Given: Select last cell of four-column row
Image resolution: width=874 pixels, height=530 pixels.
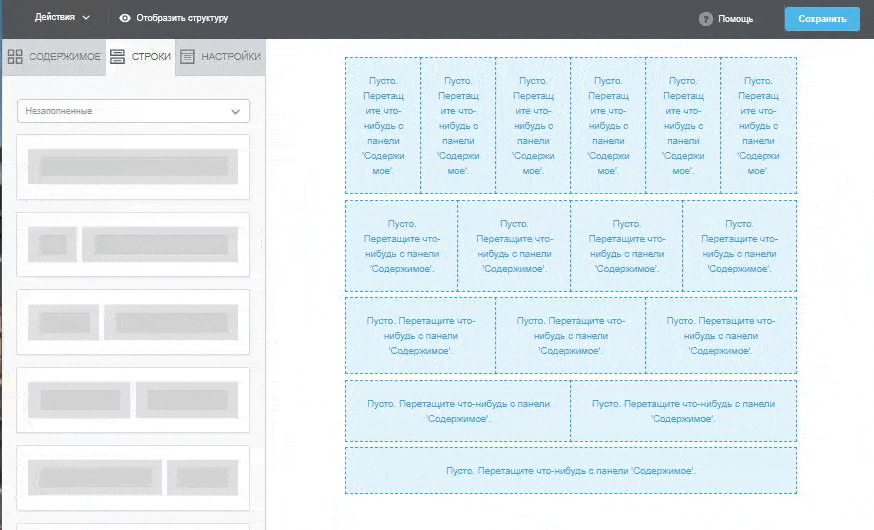Looking at the screenshot, I should [739, 246].
